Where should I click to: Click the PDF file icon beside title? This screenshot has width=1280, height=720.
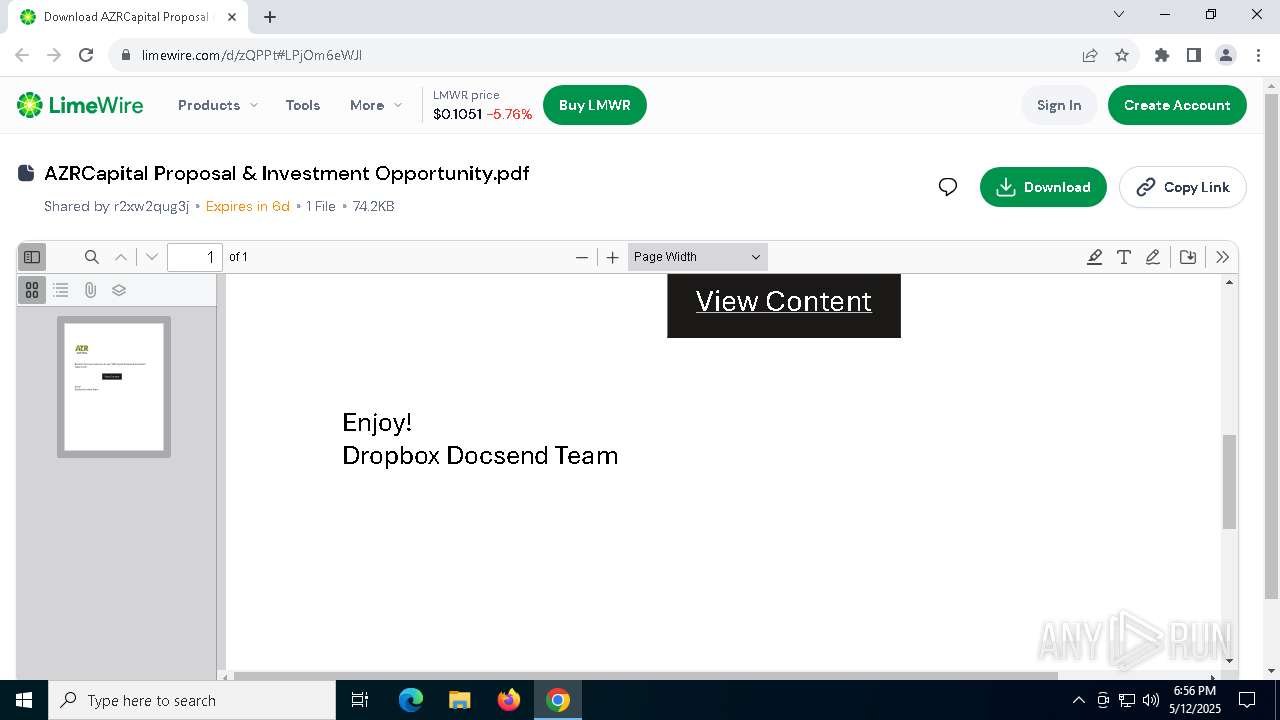pyautogui.click(x=27, y=173)
